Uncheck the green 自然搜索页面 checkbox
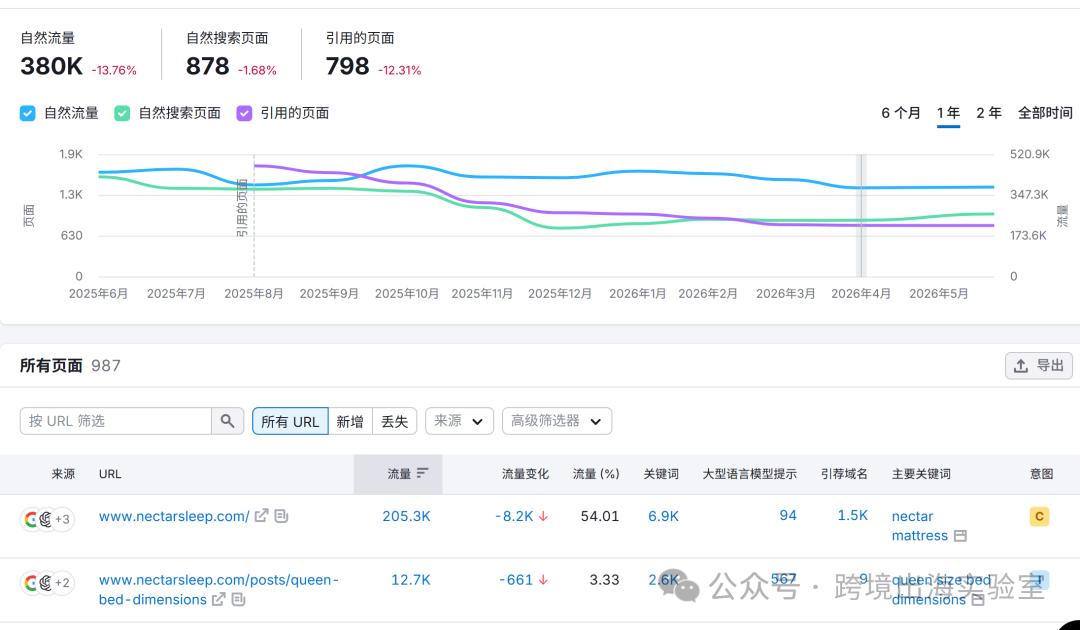 pyautogui.click(x=122, y=114)
